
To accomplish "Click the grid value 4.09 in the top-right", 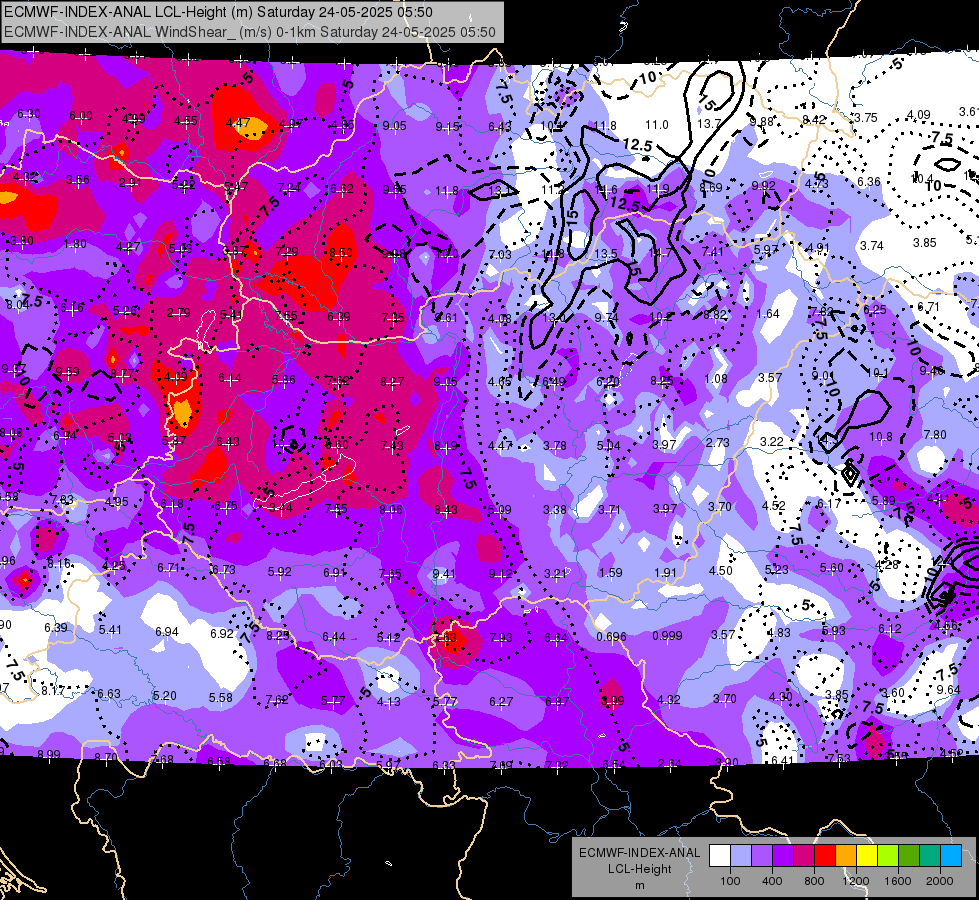I will point(918,115).
